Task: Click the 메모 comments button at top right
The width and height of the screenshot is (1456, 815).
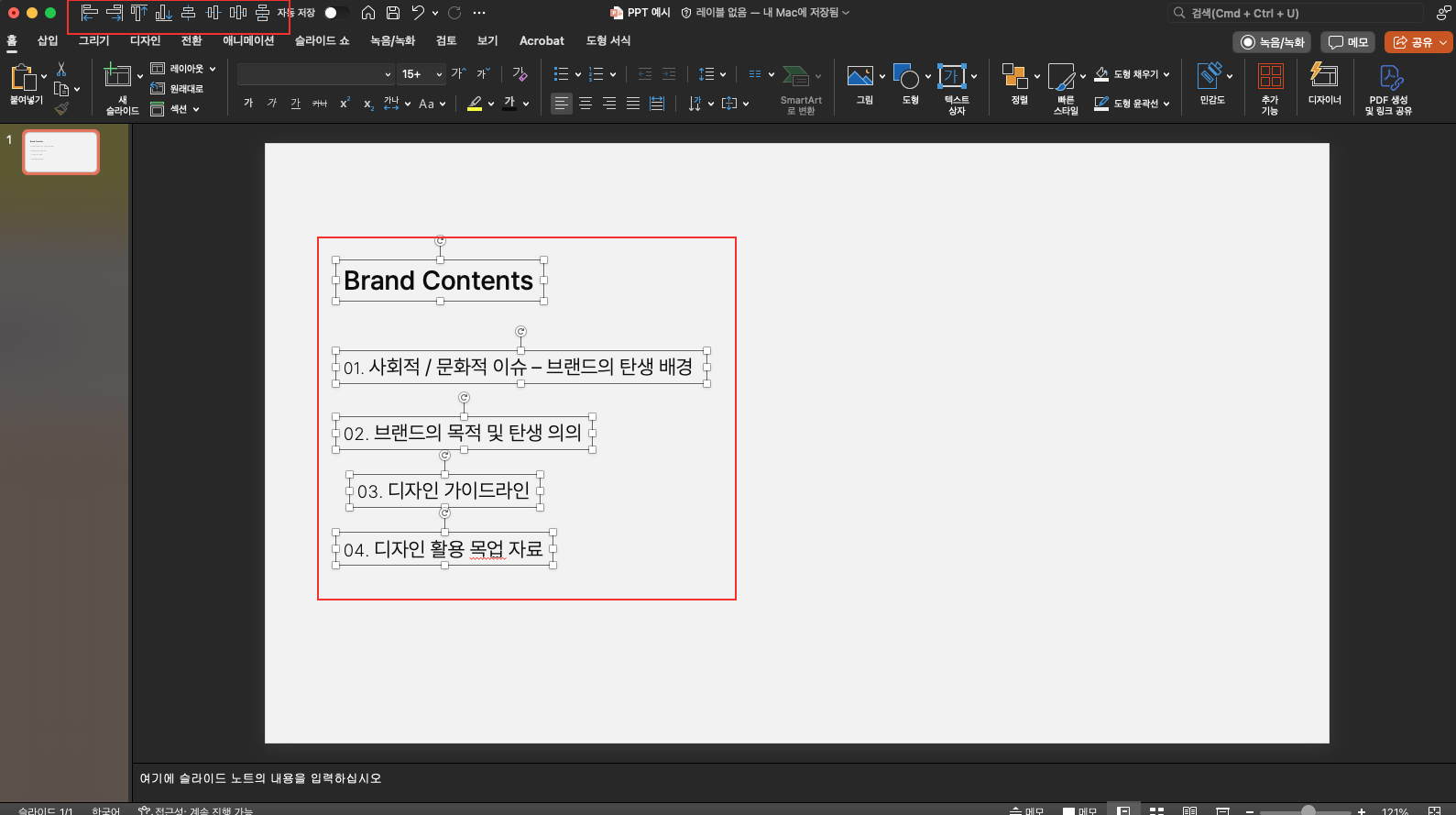Action: click(x=1348, y=42)
